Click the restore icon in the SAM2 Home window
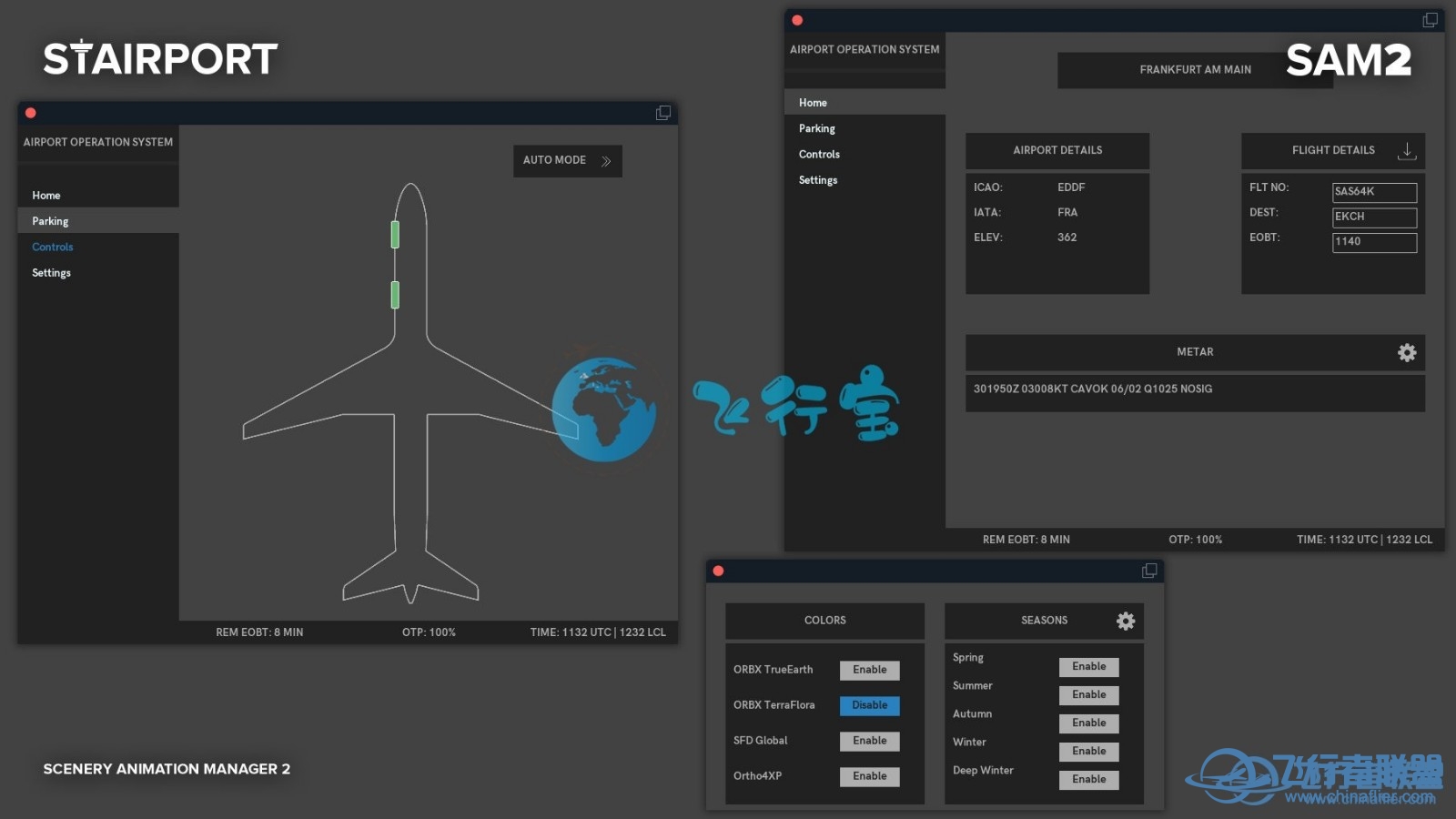This screenshot has width=1456, height=819. click(1431, 20)
